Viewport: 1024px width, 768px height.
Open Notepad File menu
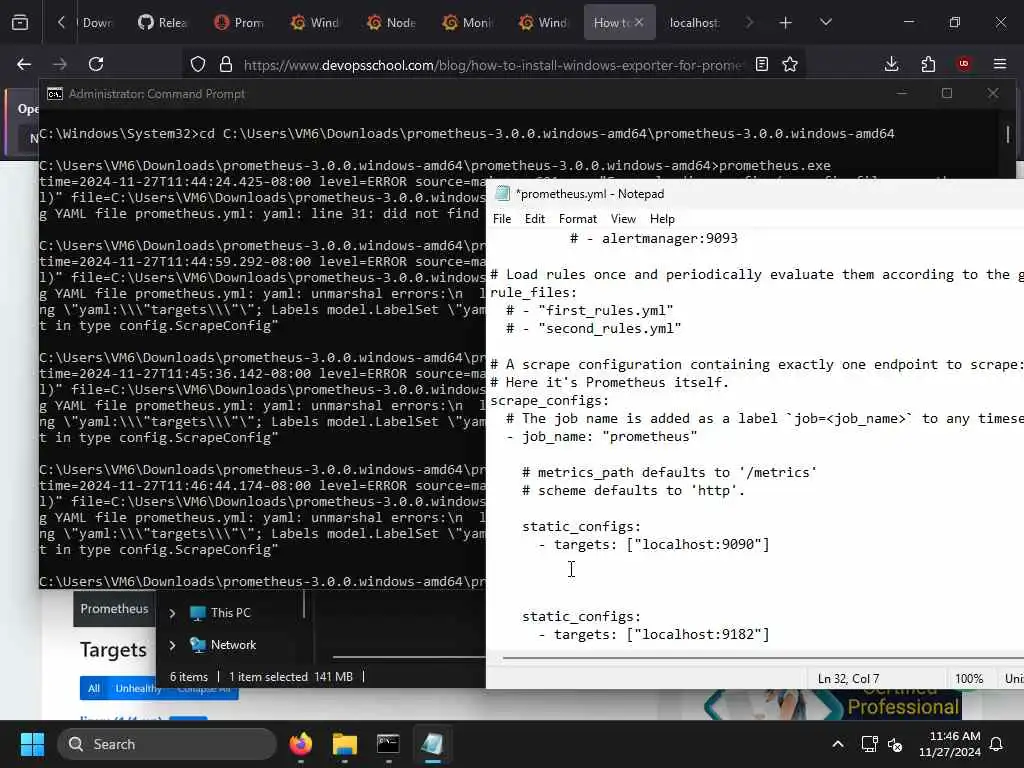pyautogui.click(x=502, y=219)
